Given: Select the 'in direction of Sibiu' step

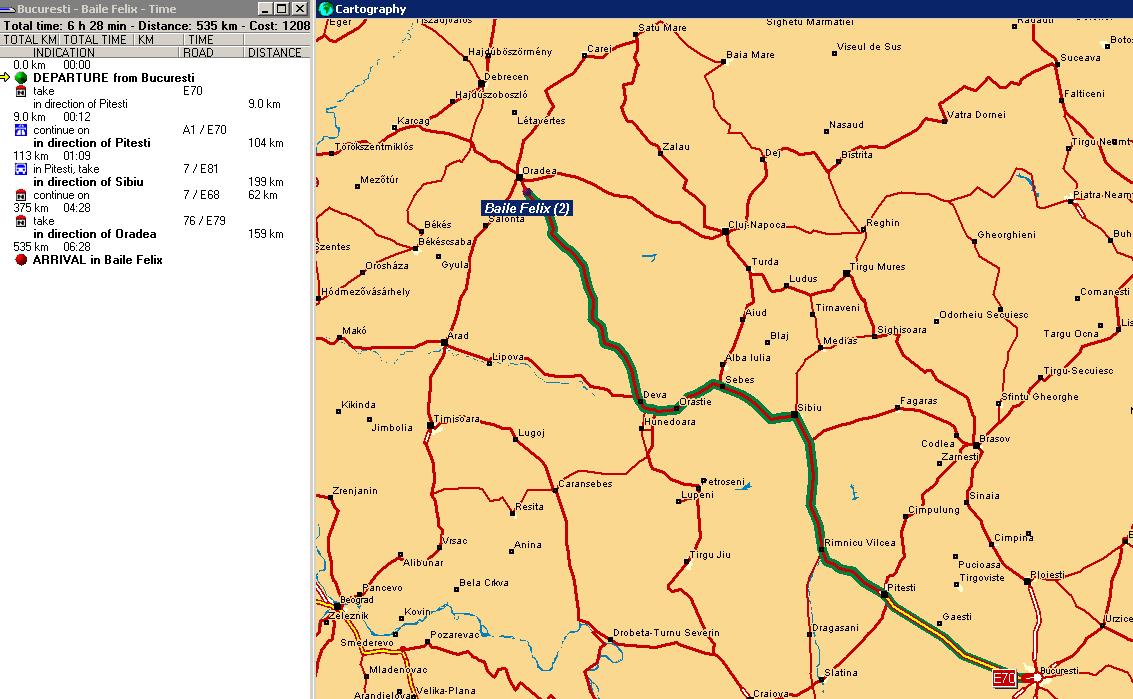Looking at the screenshot, I should pyautogui.click(x=88, y=182).
